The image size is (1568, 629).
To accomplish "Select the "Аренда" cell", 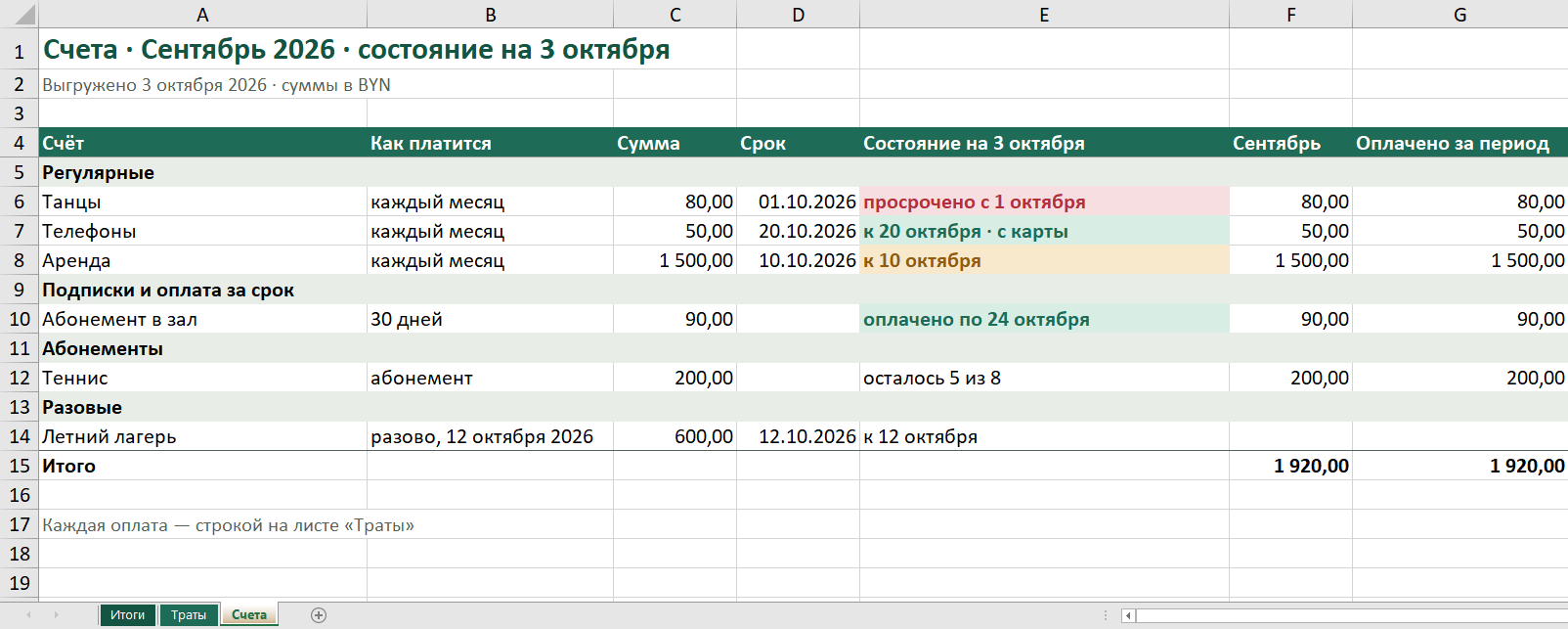I will point(202,260).
